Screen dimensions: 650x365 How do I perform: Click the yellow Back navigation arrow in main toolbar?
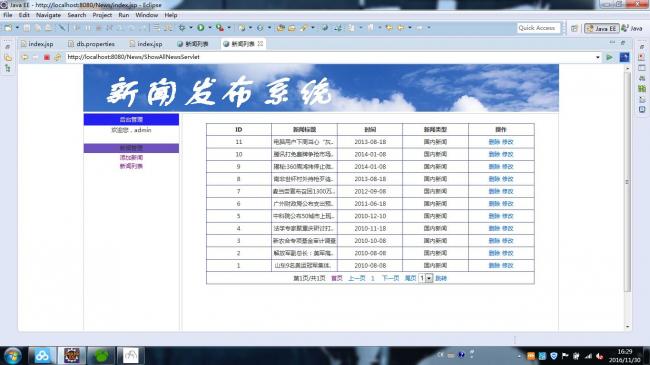click(x=389, y=28)
